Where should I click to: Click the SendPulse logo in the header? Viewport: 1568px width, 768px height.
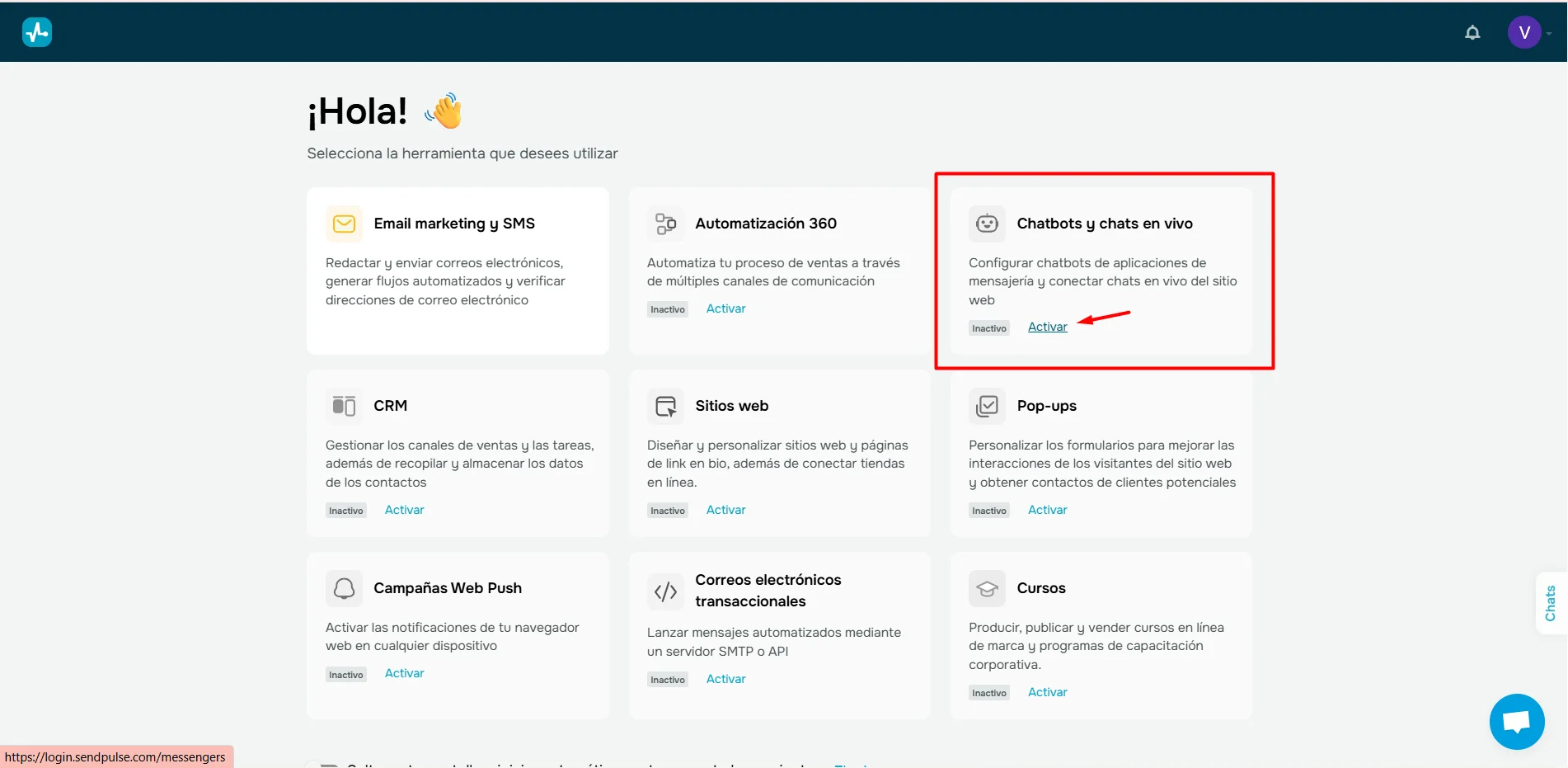click(37, 32)
